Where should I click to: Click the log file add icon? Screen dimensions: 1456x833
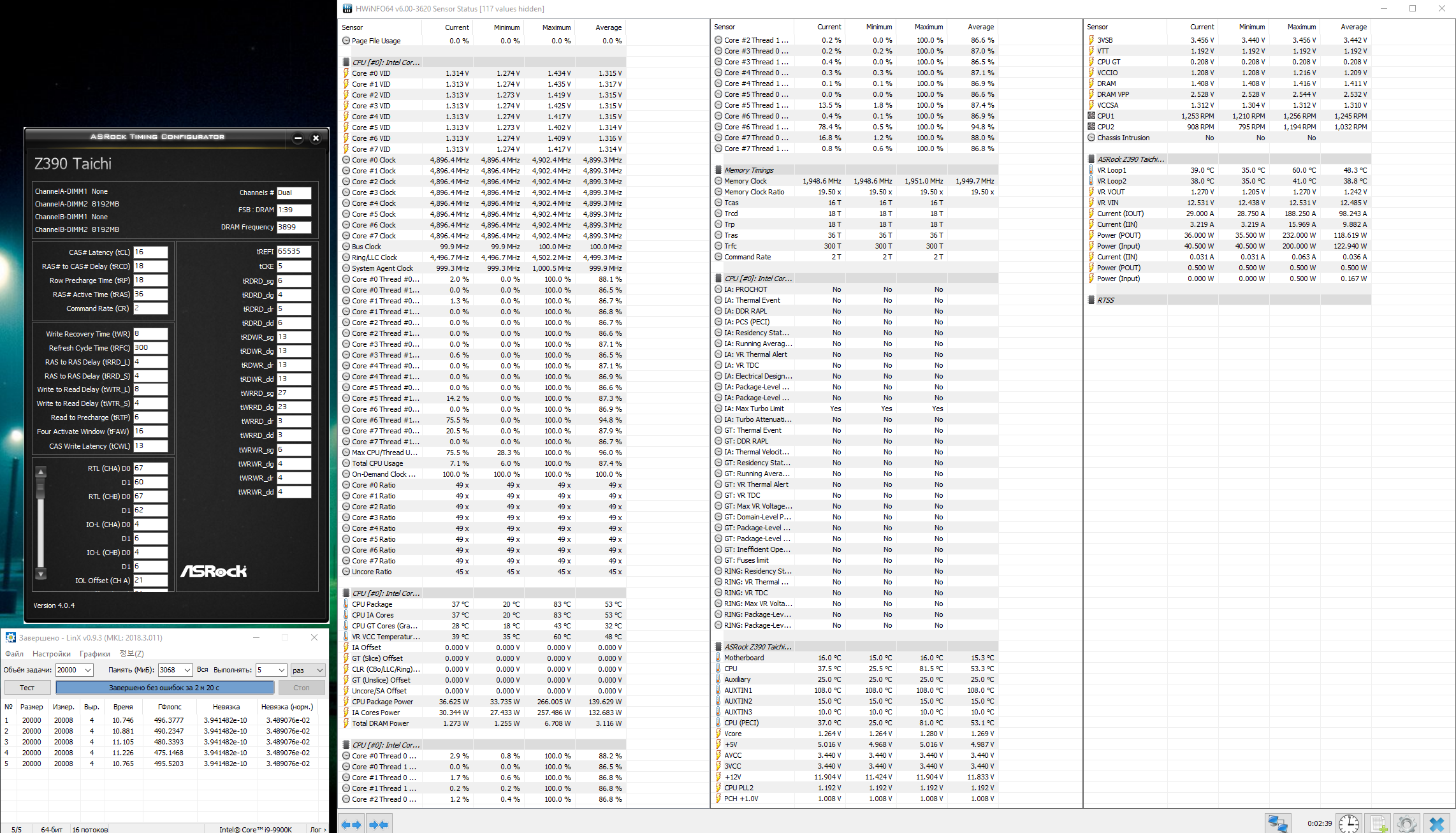1379,823
